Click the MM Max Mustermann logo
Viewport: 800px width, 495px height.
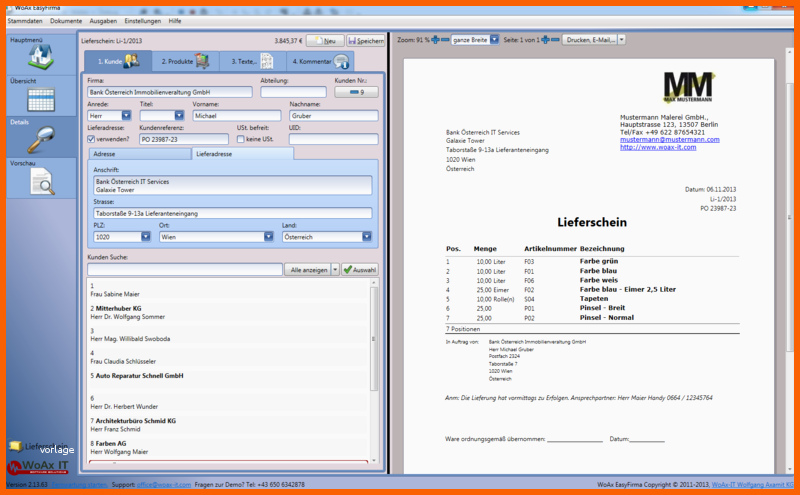tap(688, 87)
